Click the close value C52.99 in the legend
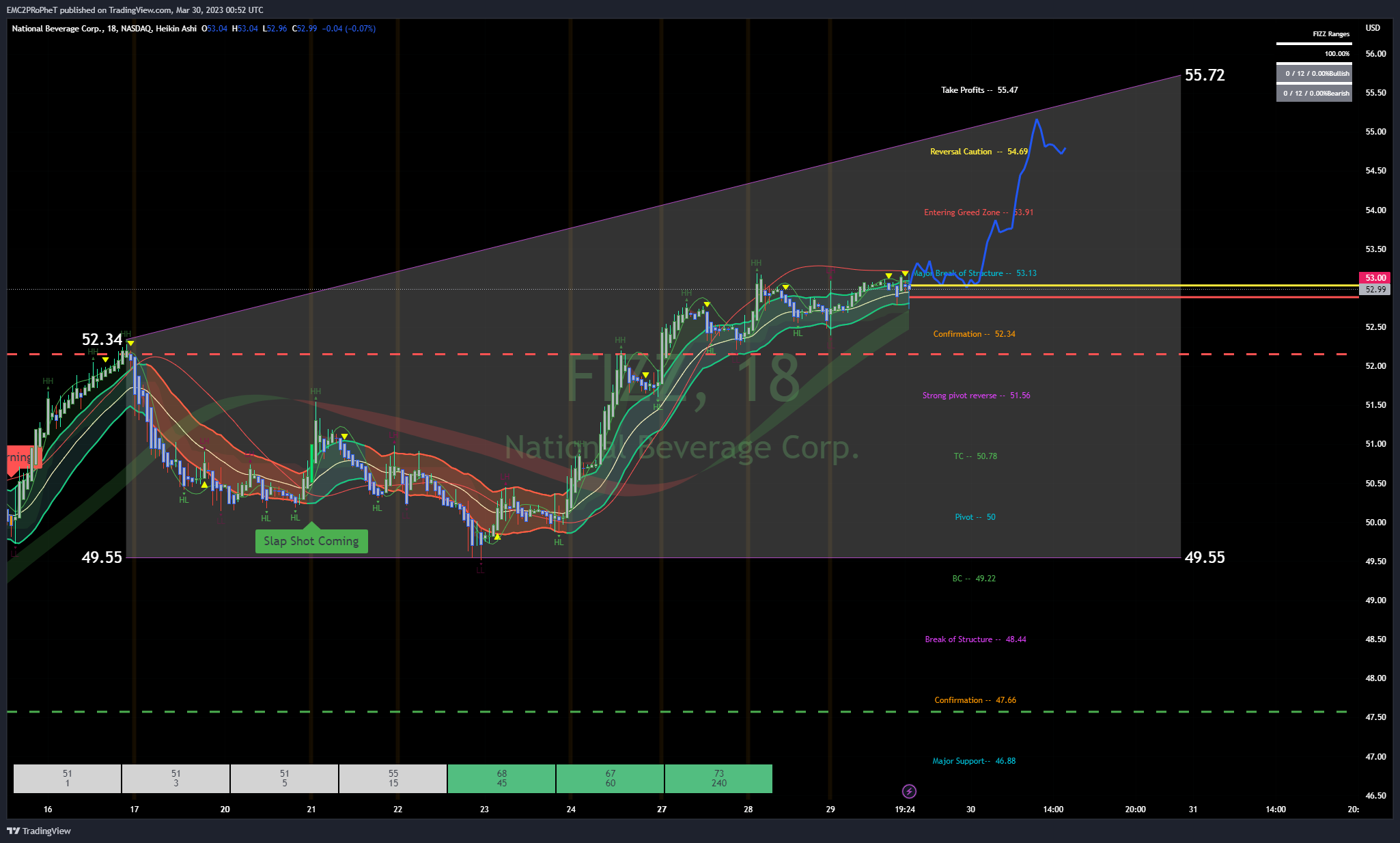The width and height of the screenshot is (1400, 843). 305,29
